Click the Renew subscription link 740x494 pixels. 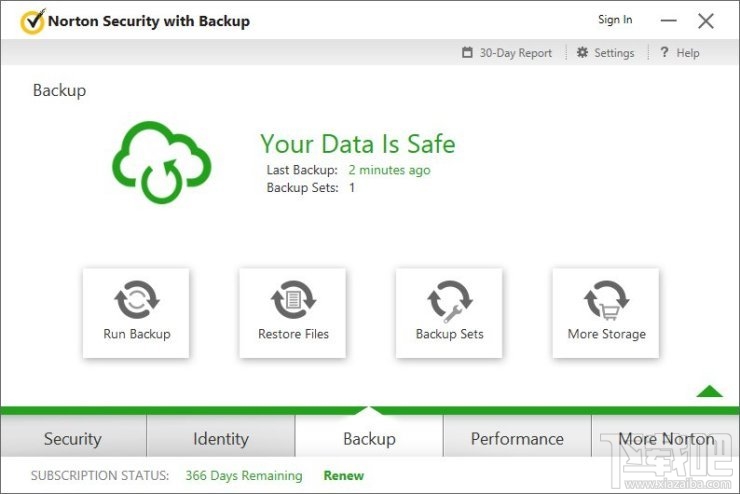click(344, 476)
